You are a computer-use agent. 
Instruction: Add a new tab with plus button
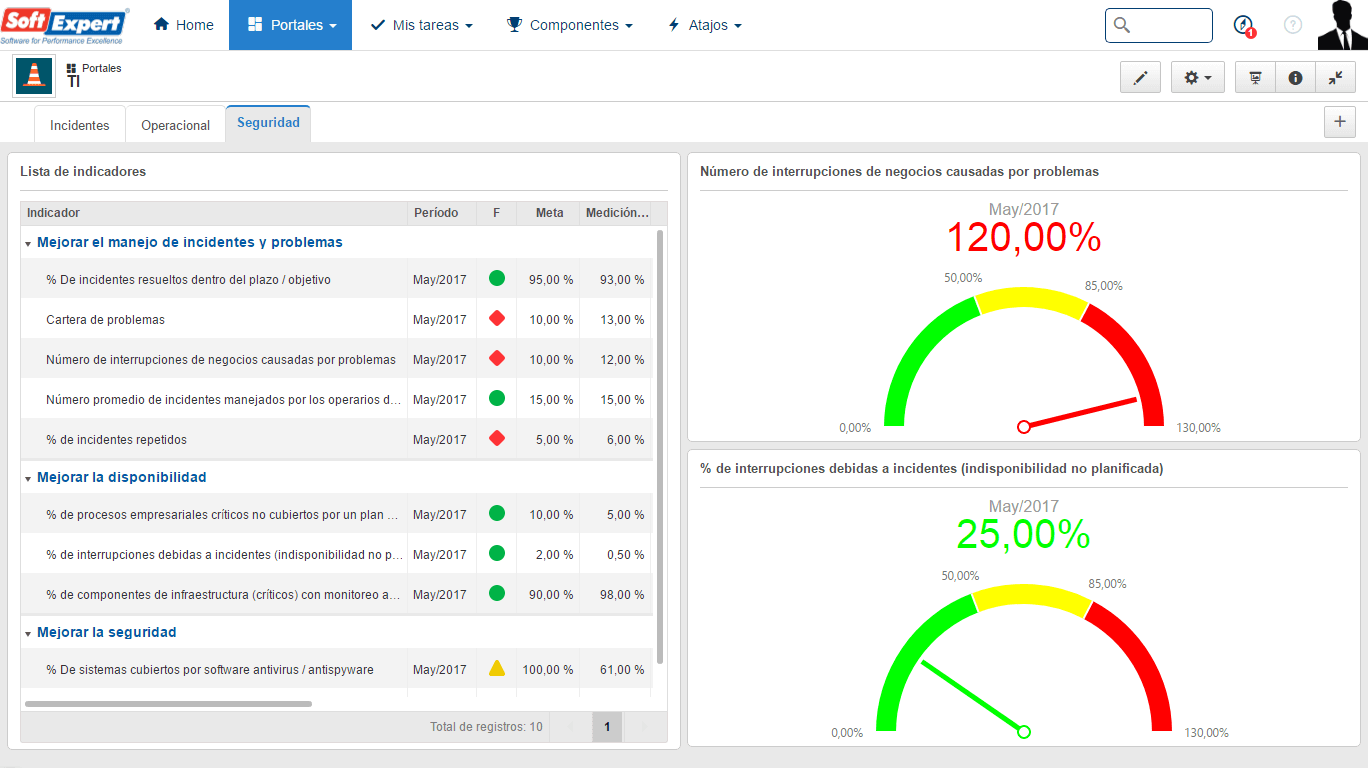pyautogui.click(x=1339, y=122)
